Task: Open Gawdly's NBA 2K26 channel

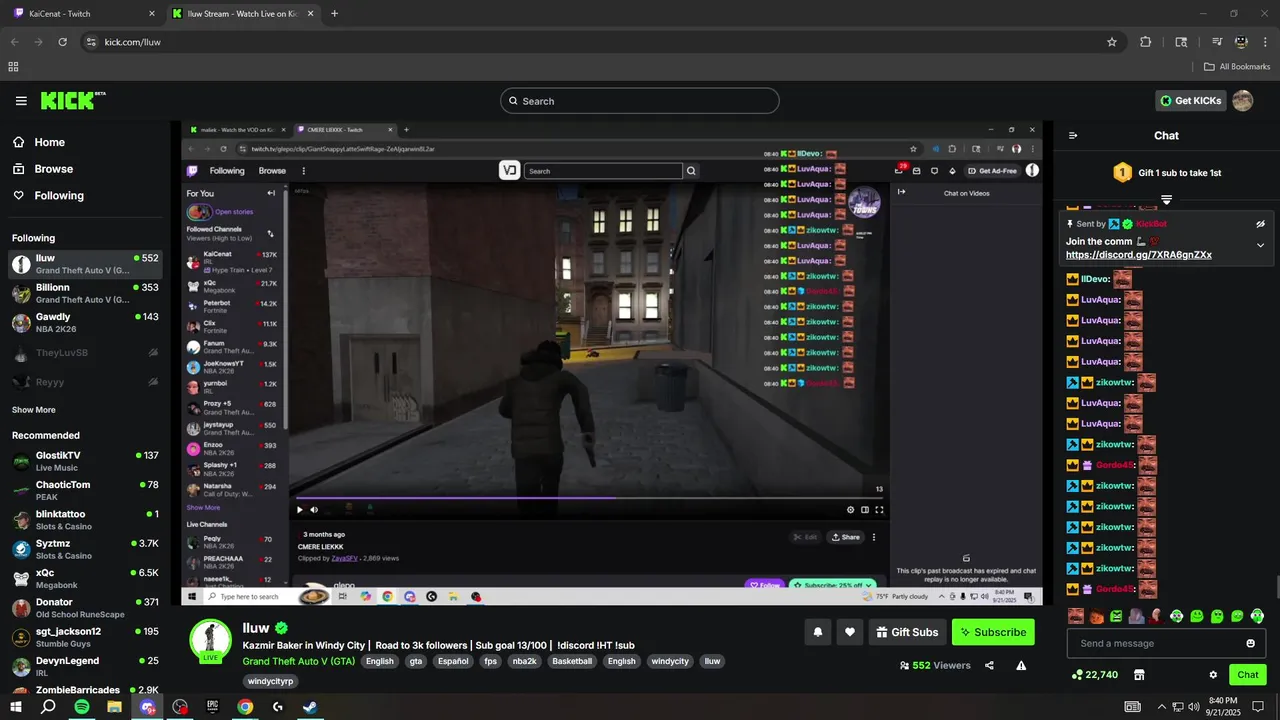Action: pos(85,322)
